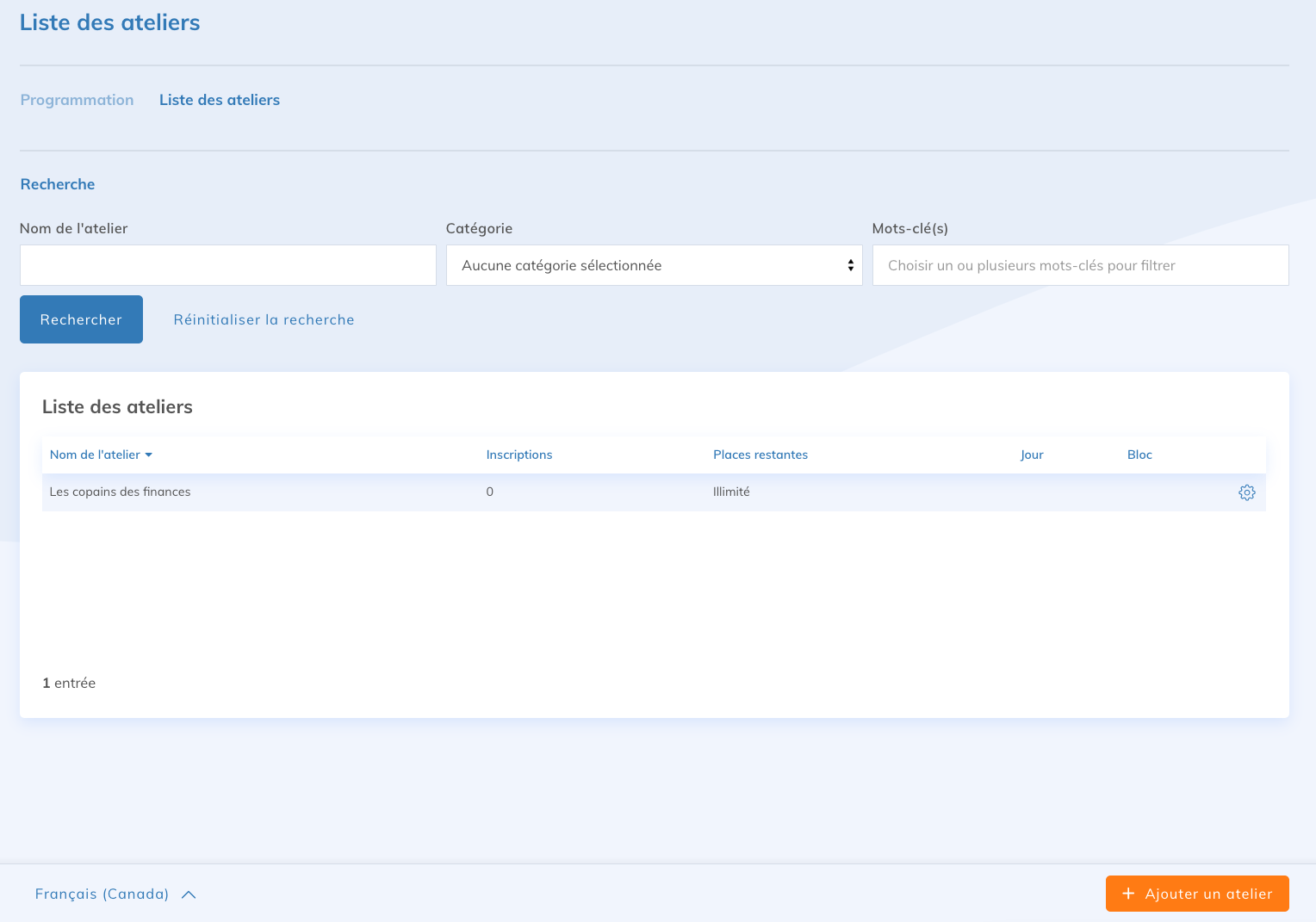
Task: Sort table by Jour column
Action: pos(1031,455)
